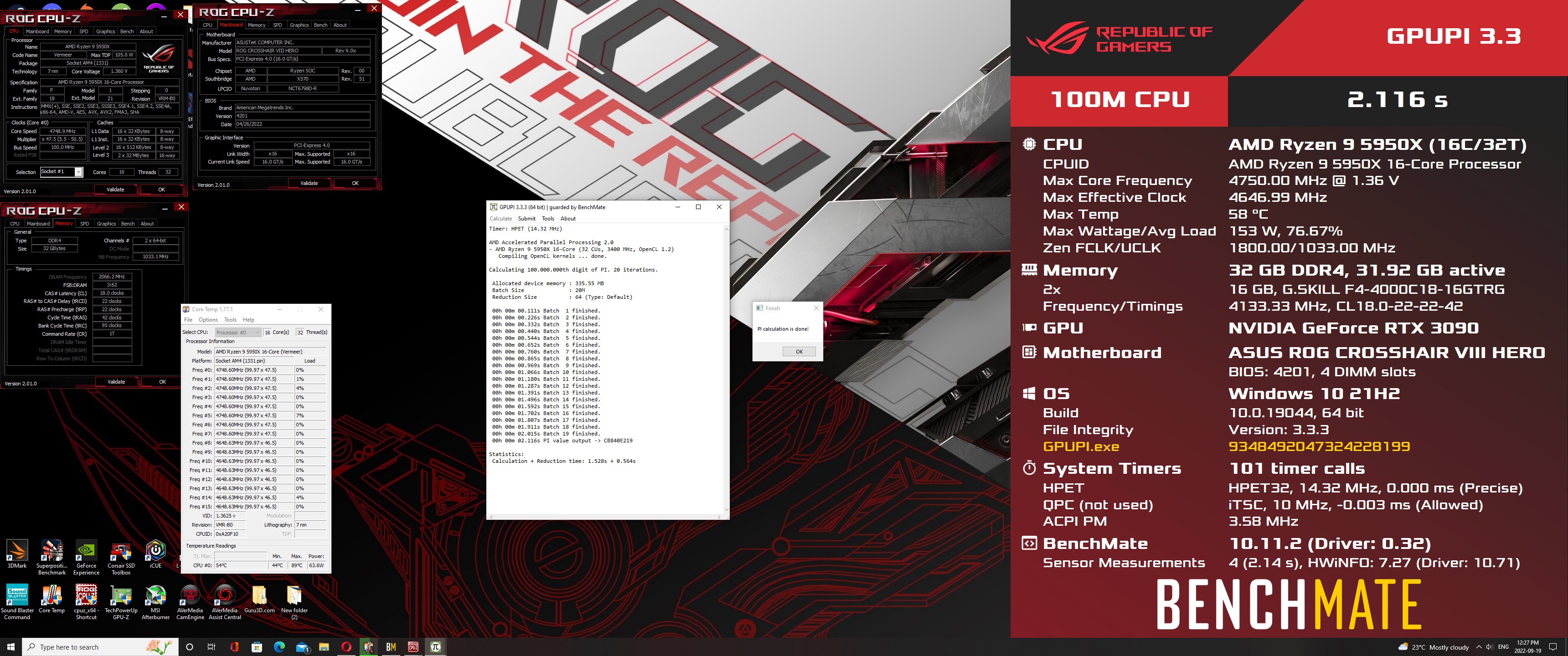
Task: Open the File menu in Core Temp
Action: click(x=188, y=319)
